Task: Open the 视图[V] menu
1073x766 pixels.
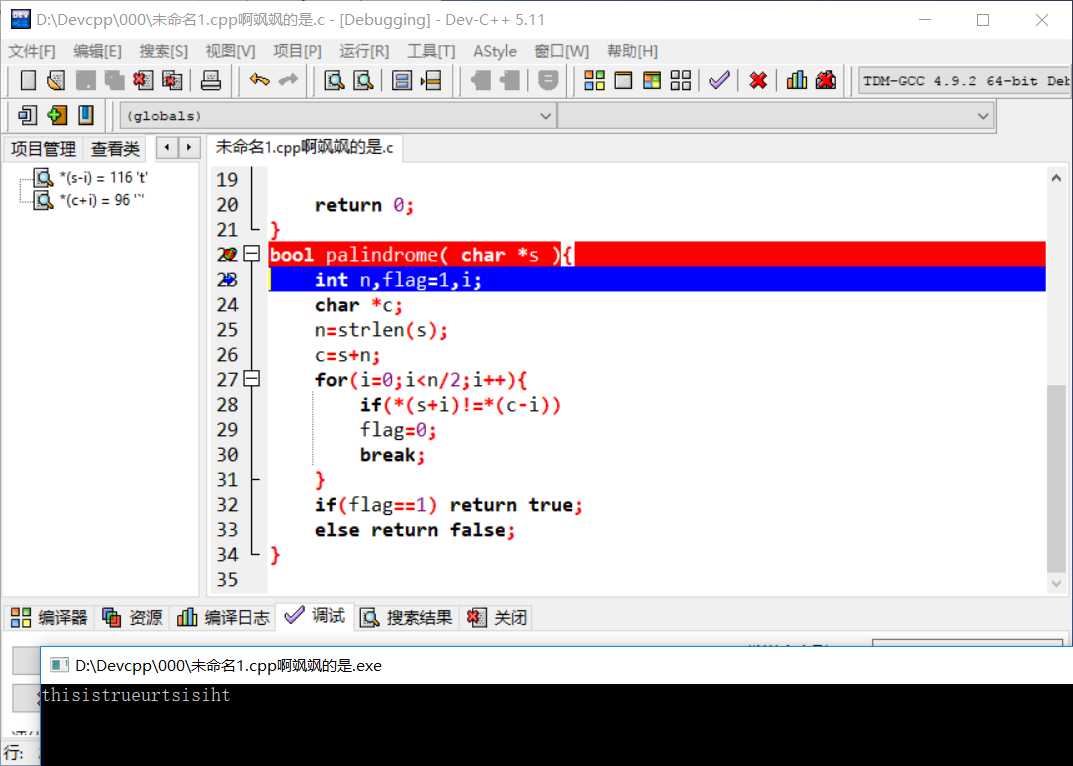Action: pos(230,51)
